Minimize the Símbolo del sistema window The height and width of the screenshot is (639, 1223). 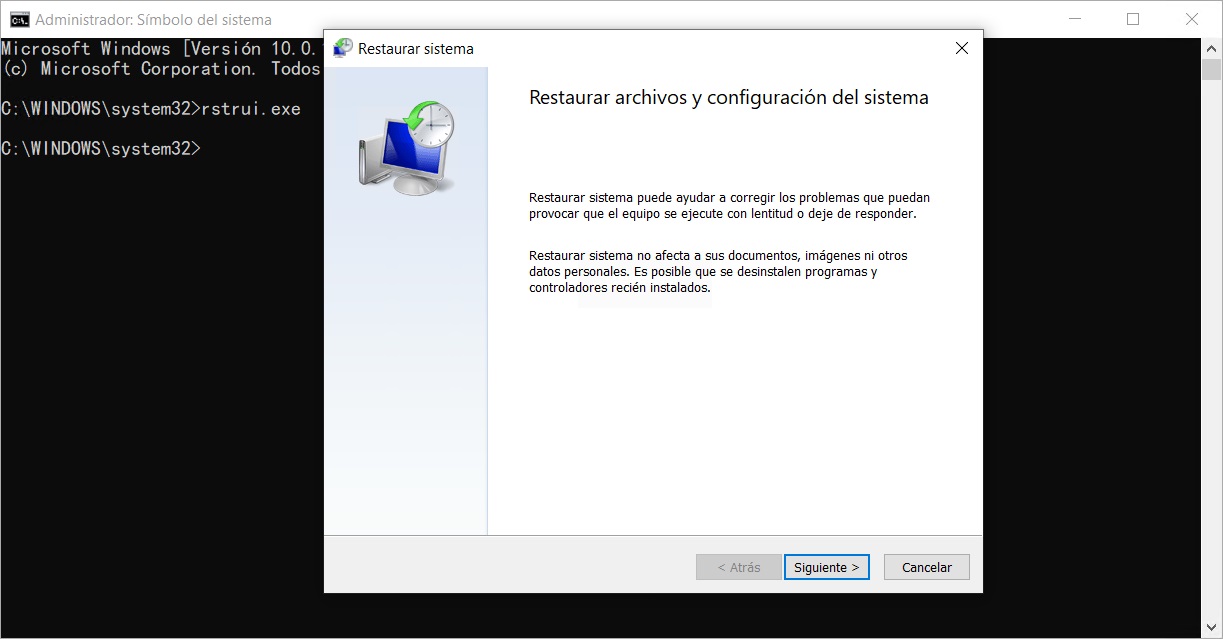1074,19
